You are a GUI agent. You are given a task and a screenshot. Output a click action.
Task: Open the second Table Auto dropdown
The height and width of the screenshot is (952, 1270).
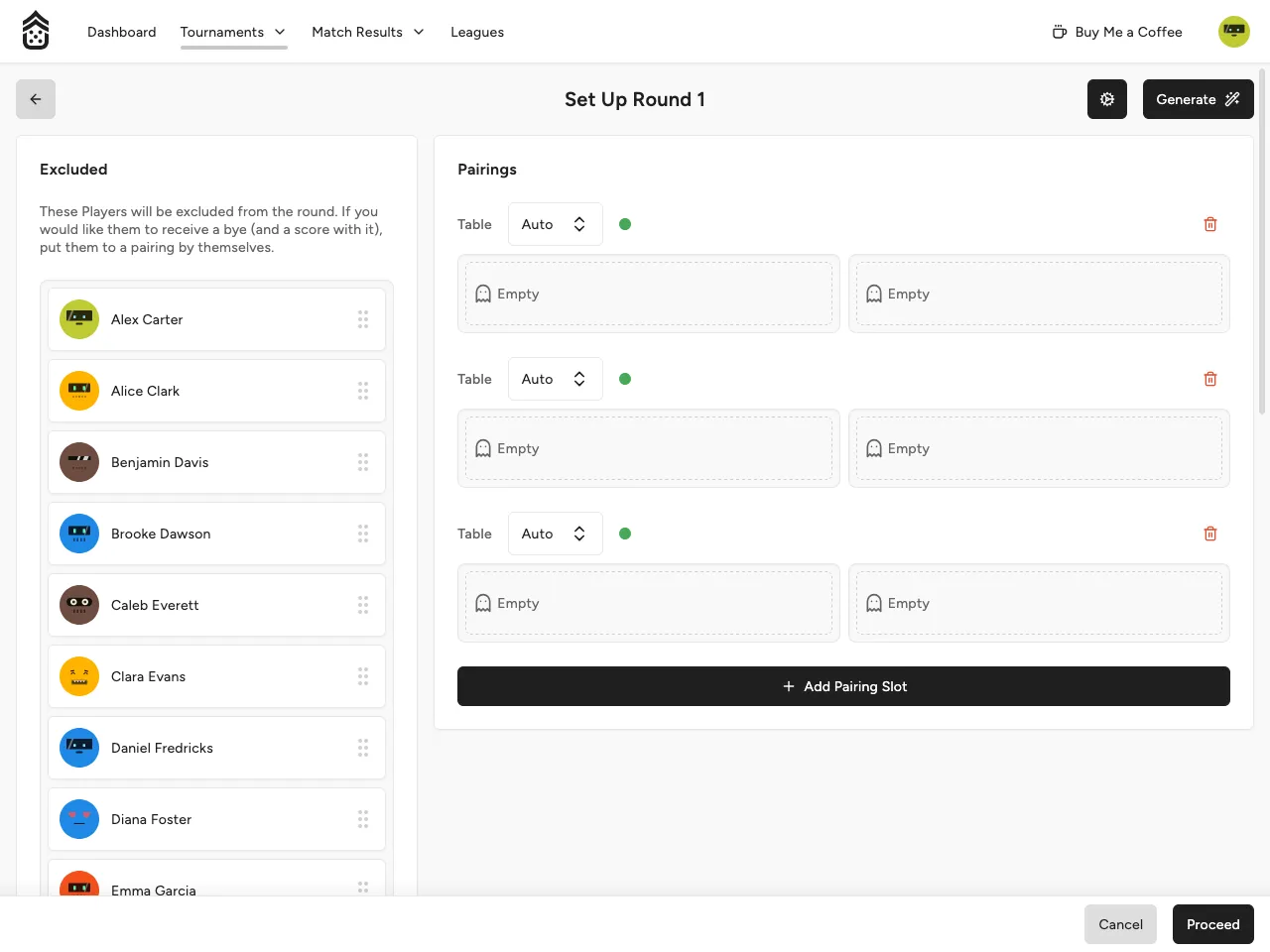click(x=556, y=379)
